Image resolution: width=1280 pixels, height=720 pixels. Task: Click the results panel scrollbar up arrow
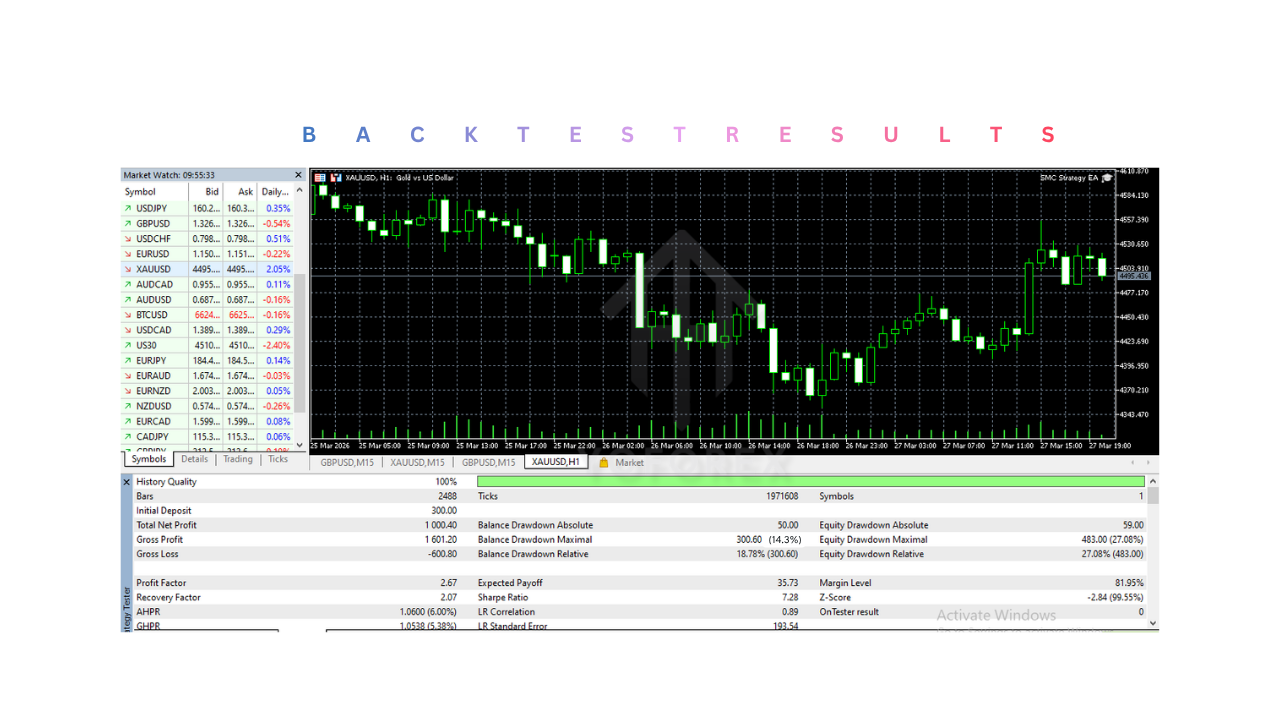[1152, 481]
